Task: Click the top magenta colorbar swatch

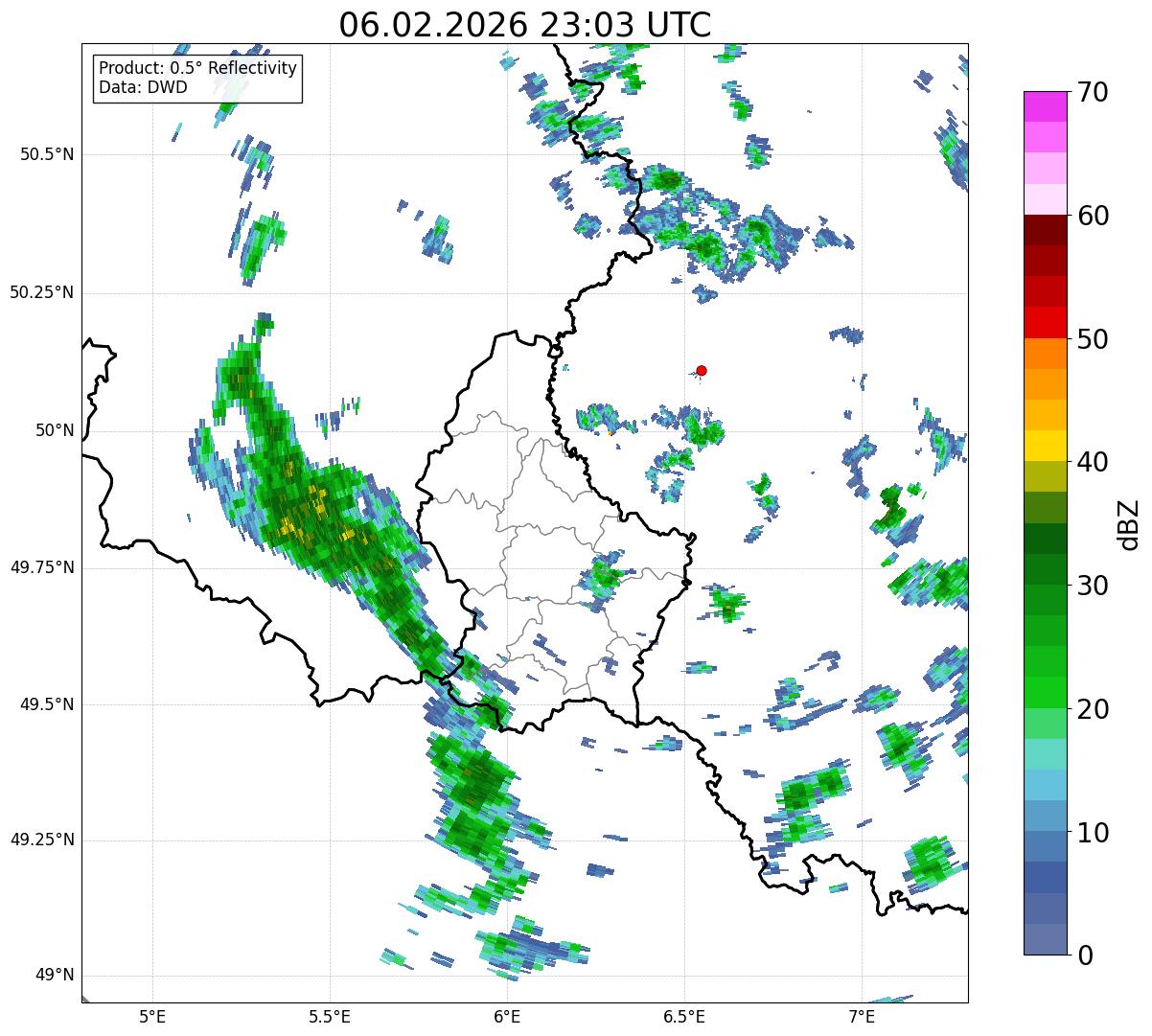Action: click(1045, 106)
